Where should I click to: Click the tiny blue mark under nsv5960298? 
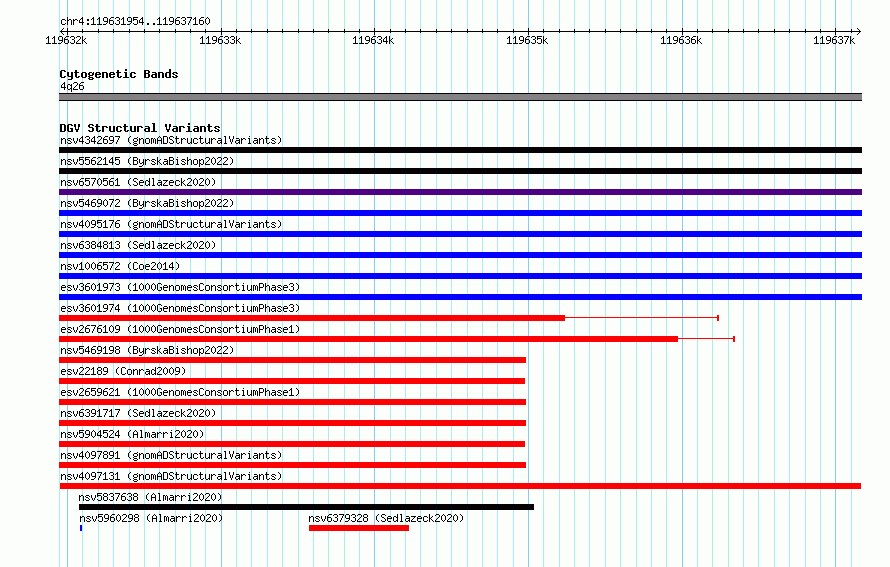point(81,528)
